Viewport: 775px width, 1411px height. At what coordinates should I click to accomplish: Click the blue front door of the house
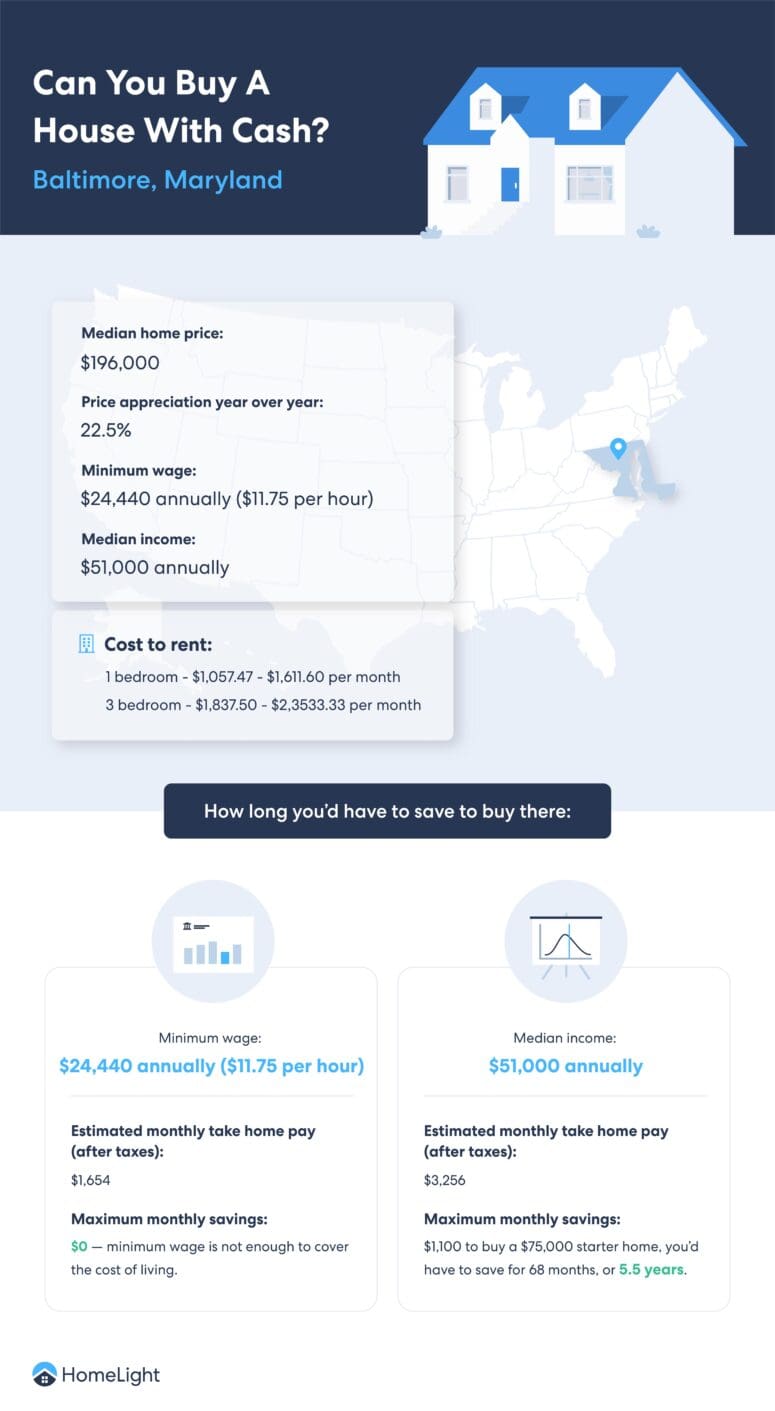[x=510, y=184]
